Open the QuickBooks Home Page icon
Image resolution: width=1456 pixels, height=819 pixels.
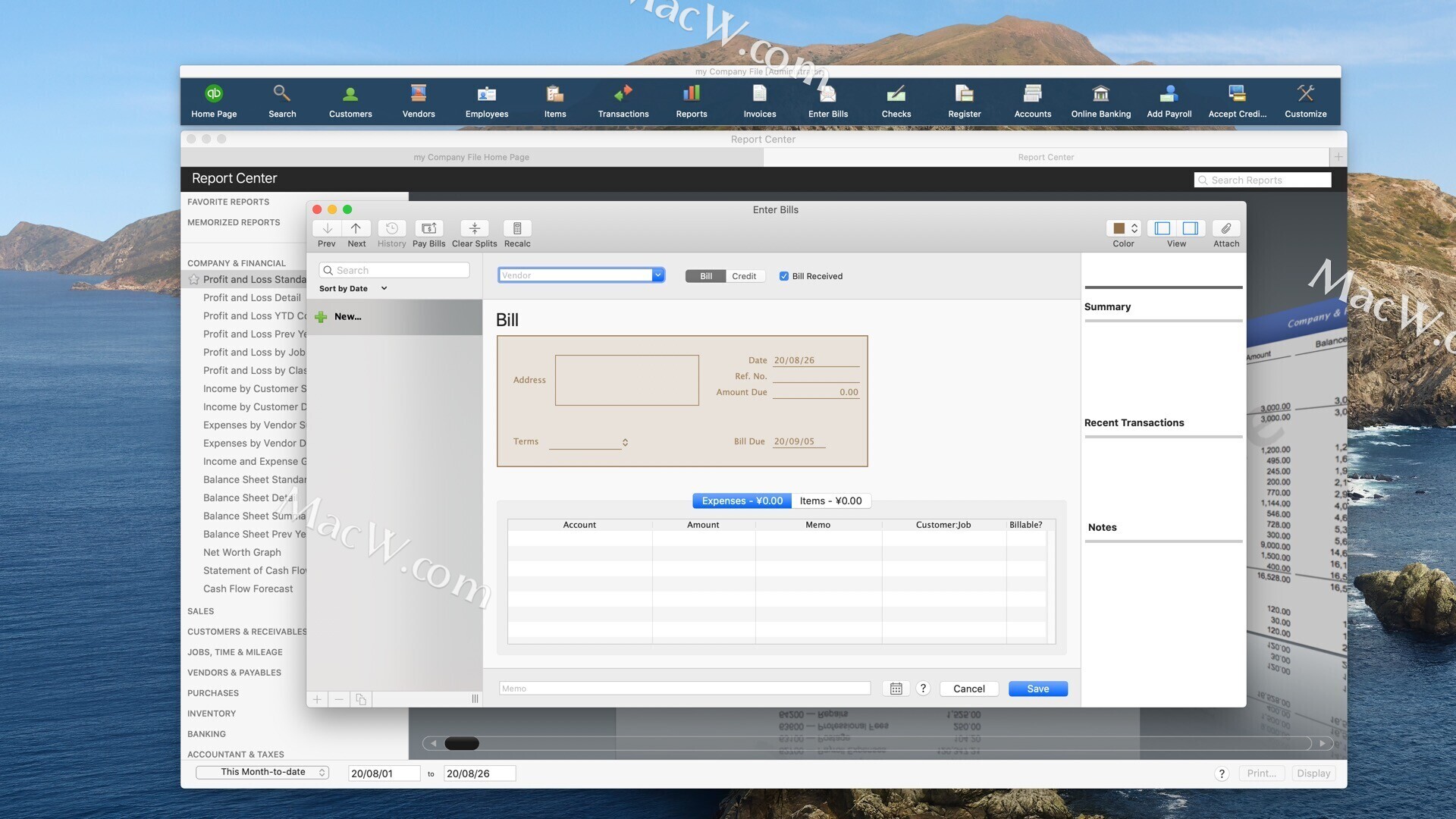[x=214, y=101]
